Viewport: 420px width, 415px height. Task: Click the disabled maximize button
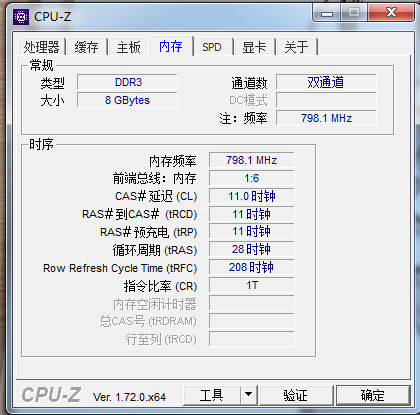(x=354, y=13)
